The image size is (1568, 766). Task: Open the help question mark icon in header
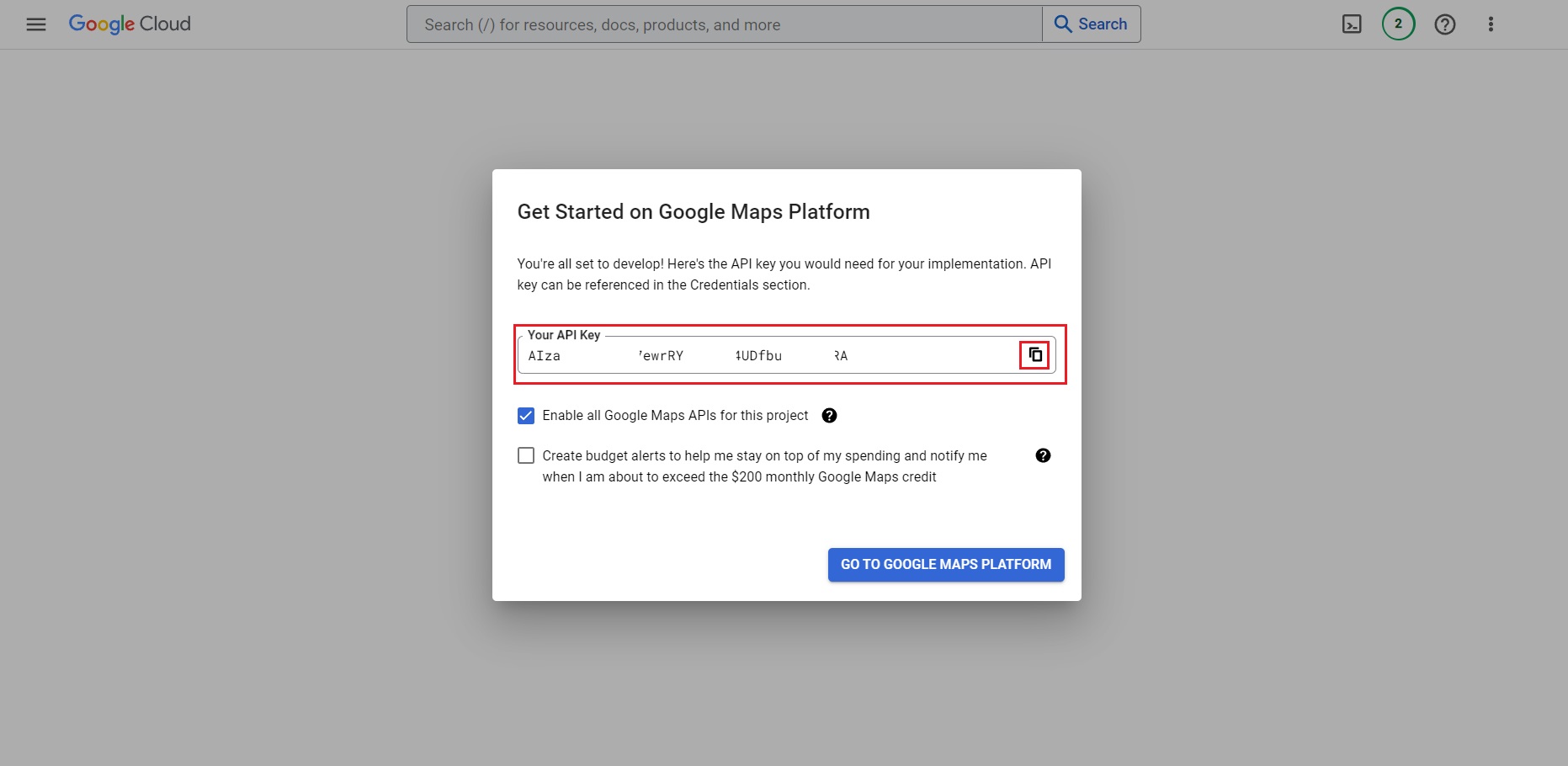(1445, 24)
